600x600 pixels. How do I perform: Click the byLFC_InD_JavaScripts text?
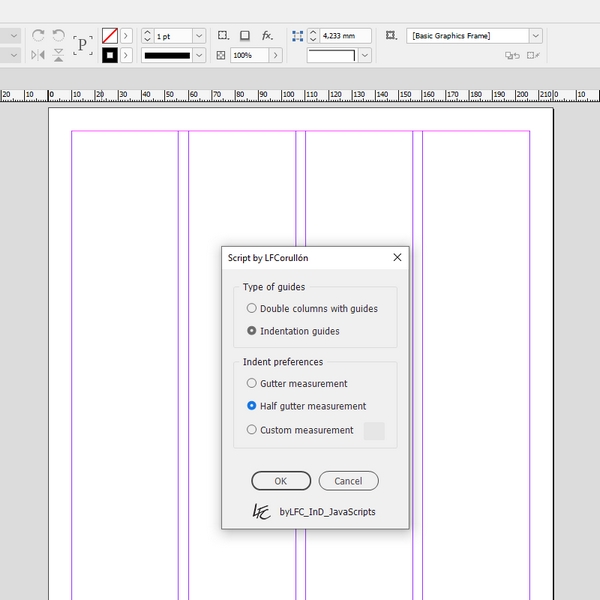click(x=327, y=512)
